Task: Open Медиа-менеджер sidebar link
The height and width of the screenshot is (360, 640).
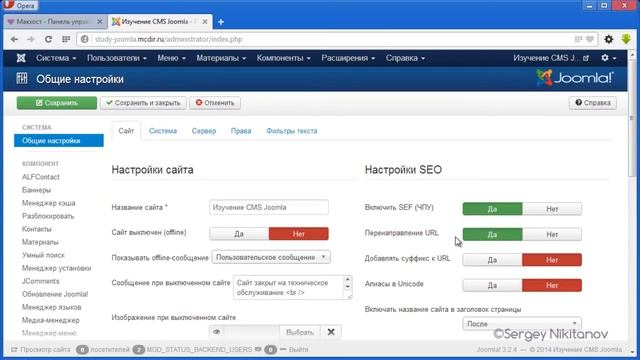Action: [51, 320]
